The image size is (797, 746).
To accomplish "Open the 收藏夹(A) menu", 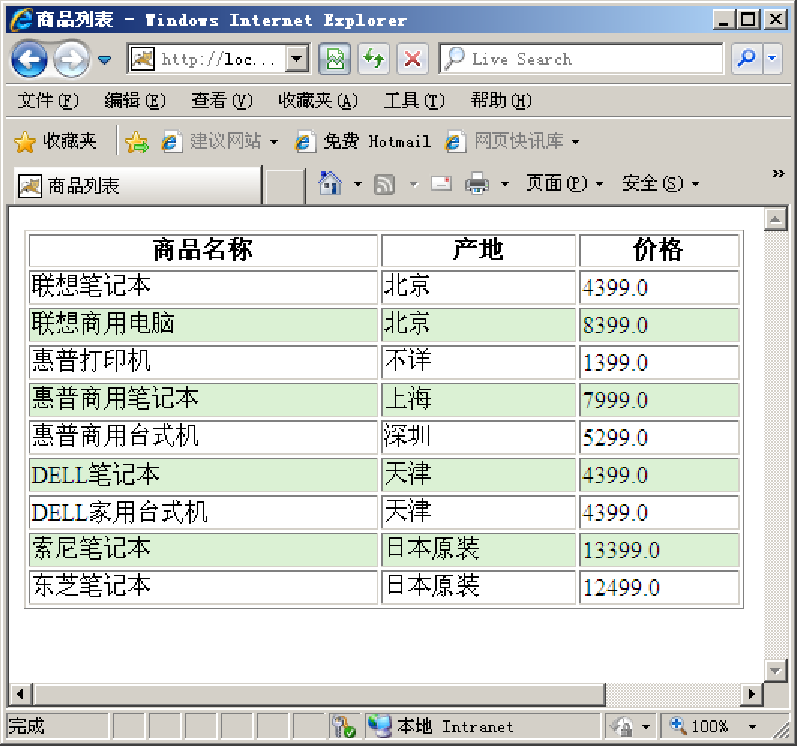I will (318, 101).
